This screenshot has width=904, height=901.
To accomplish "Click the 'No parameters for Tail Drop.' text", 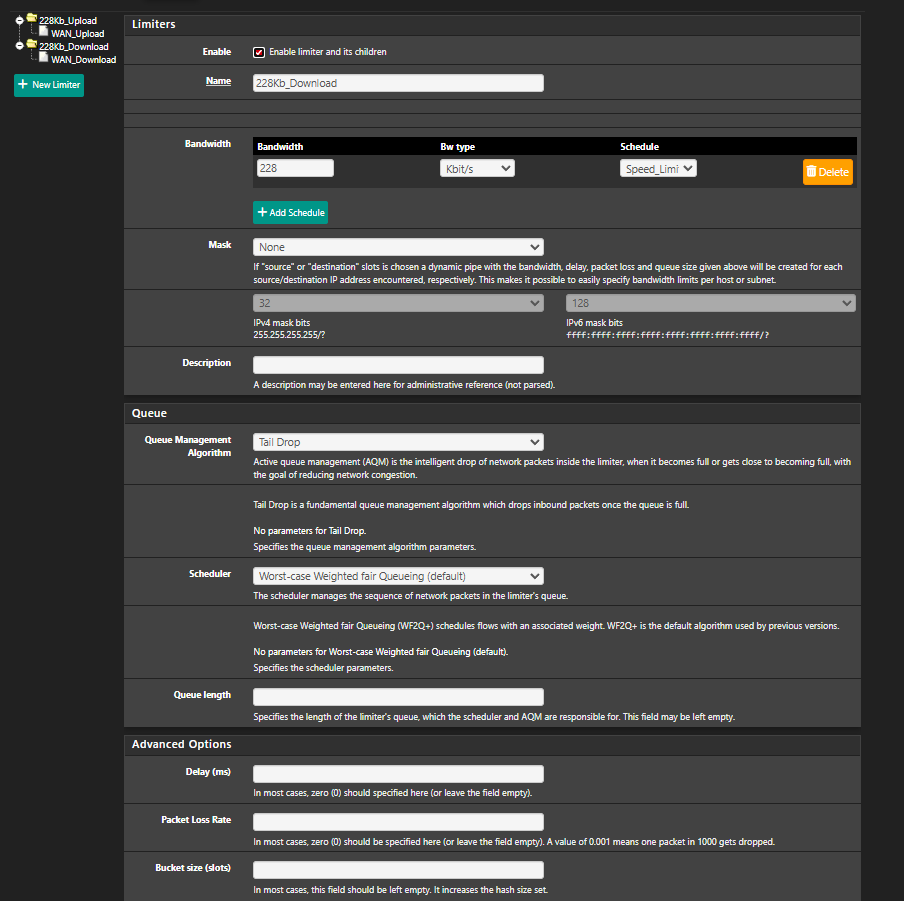I will [x=310, y=531].
